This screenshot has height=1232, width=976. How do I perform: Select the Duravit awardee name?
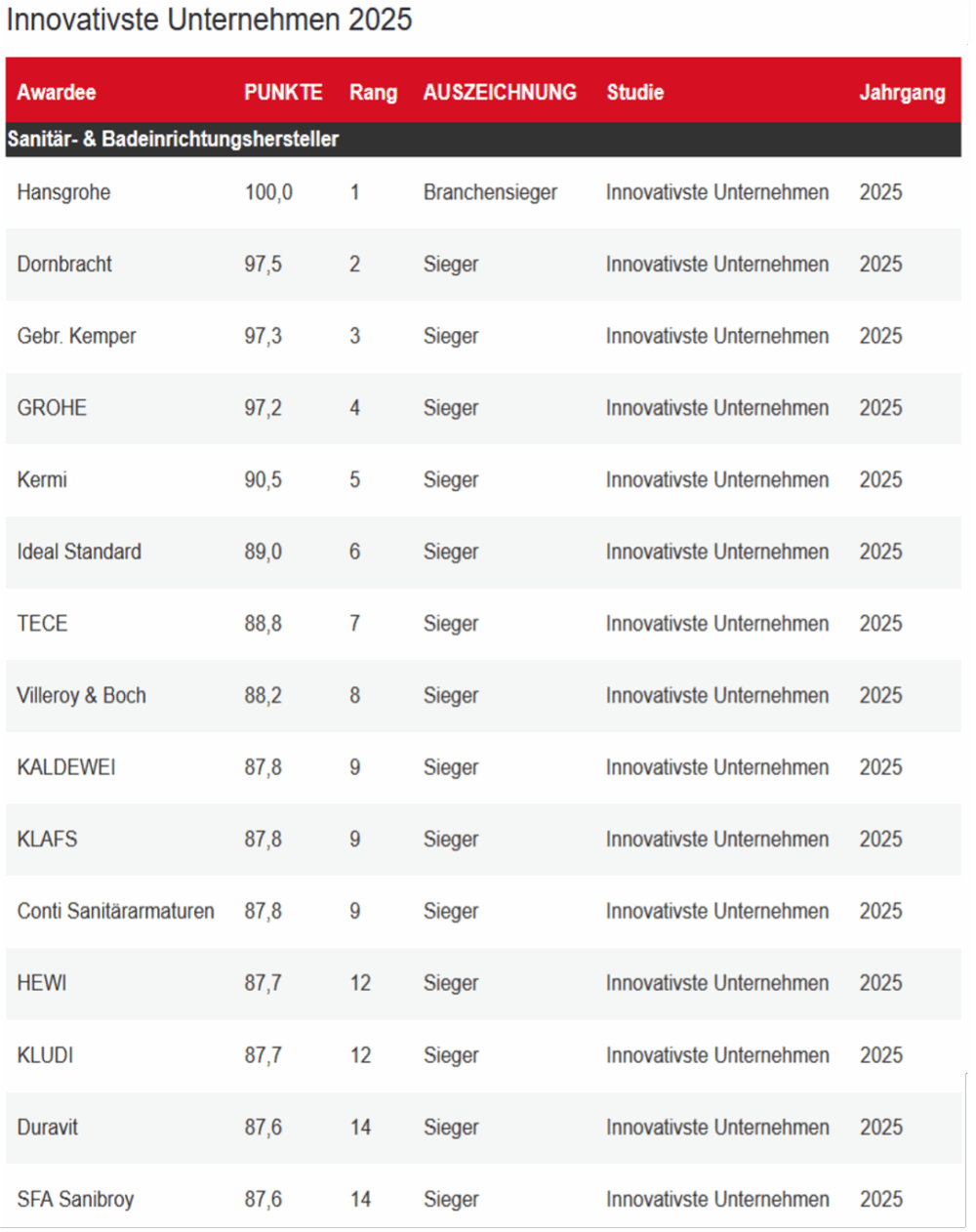pyautogui.click(x=47, y=1128)
